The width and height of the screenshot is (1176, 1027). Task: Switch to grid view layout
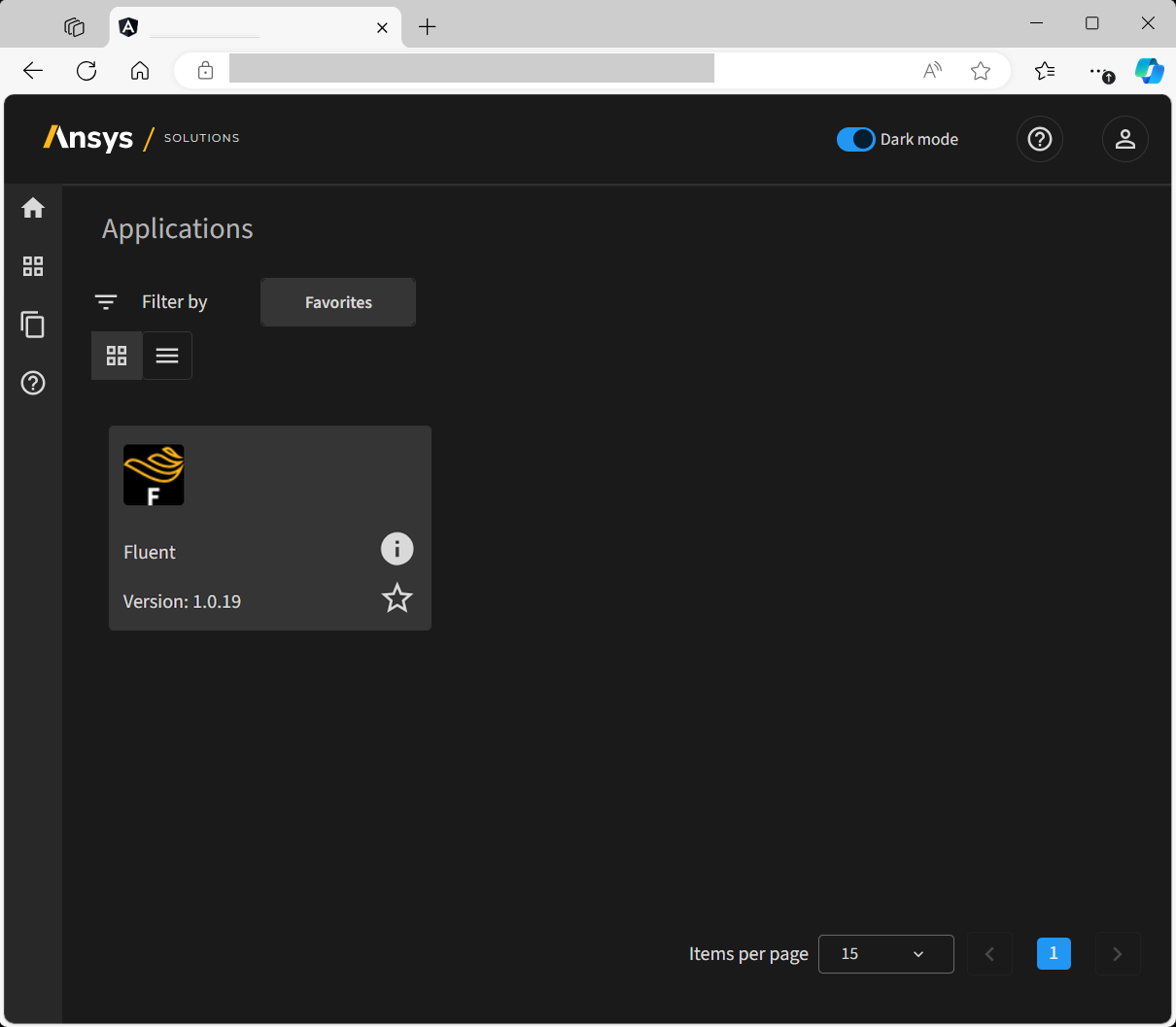tap(117, 356)
